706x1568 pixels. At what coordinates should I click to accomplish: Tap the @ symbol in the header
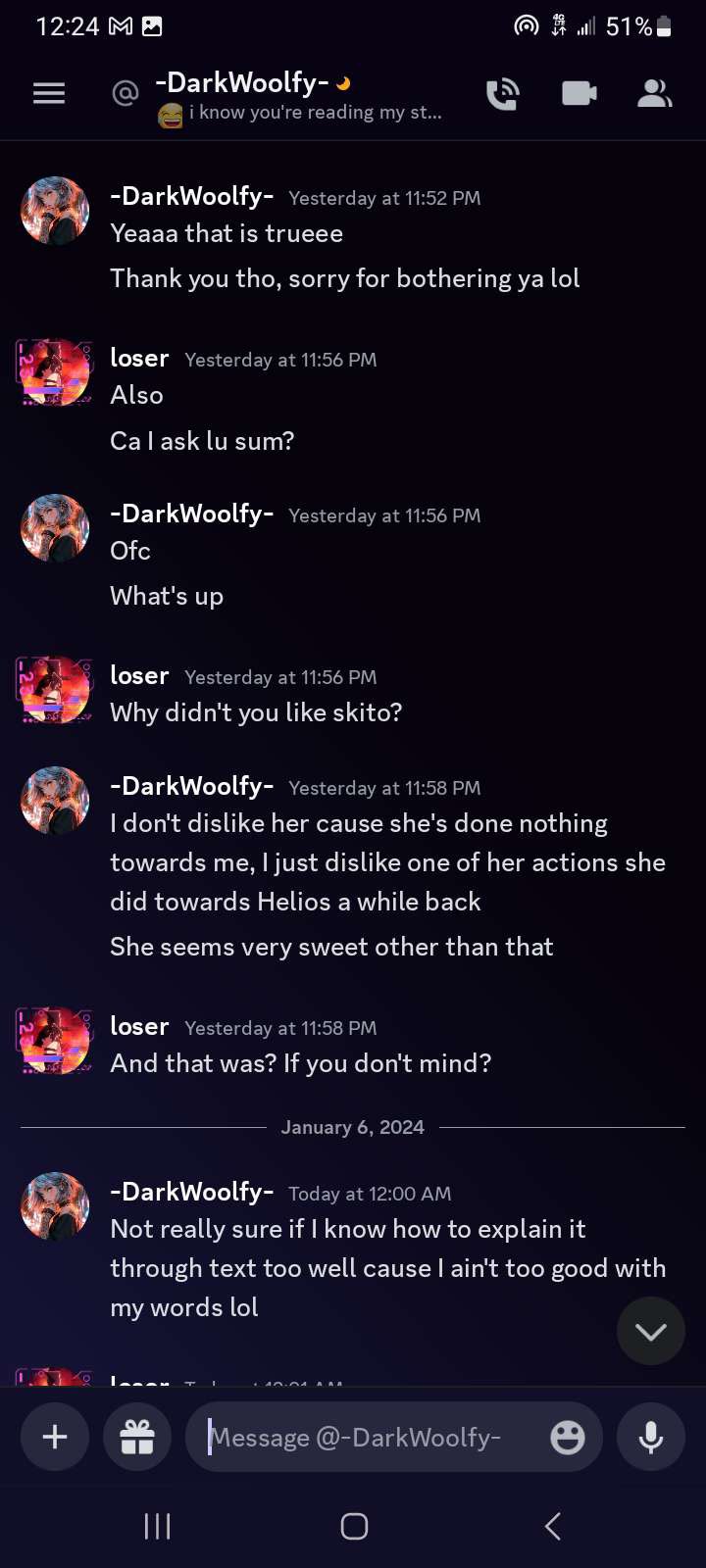126,93
